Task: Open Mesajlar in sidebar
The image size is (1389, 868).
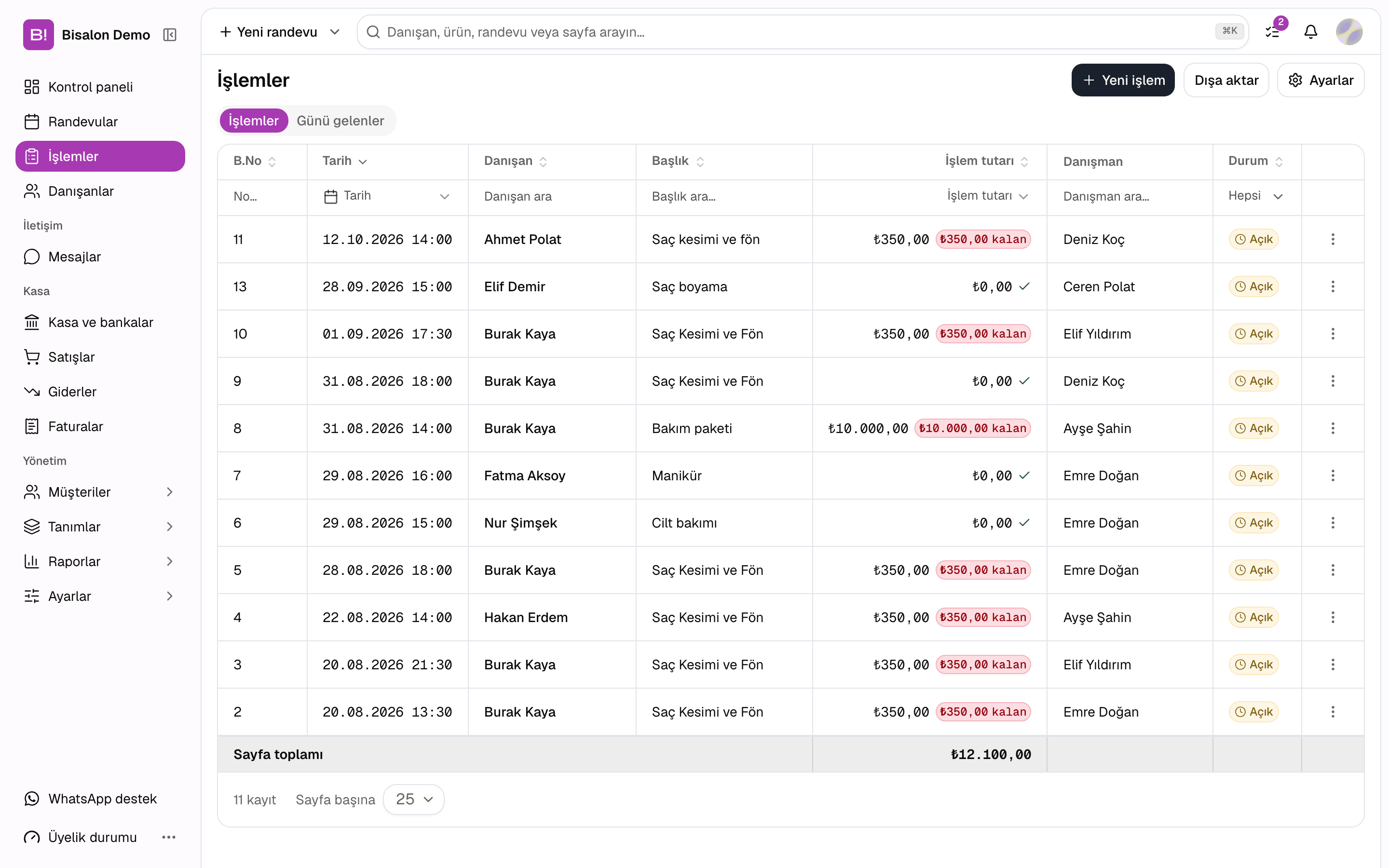Action: point(100,257)
